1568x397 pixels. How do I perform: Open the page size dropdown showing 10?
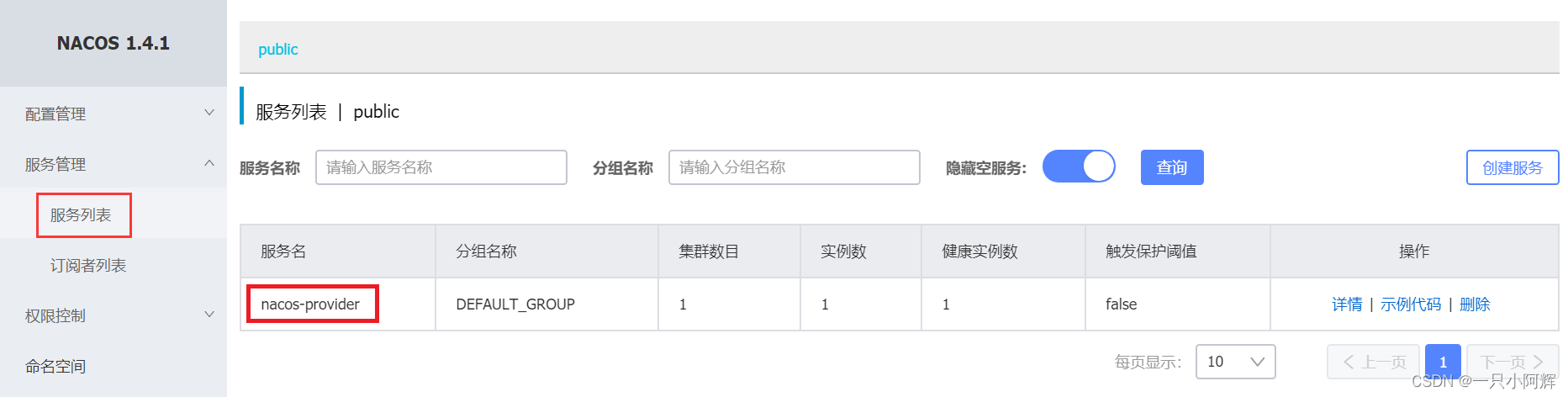click(x=1236, y=362)
